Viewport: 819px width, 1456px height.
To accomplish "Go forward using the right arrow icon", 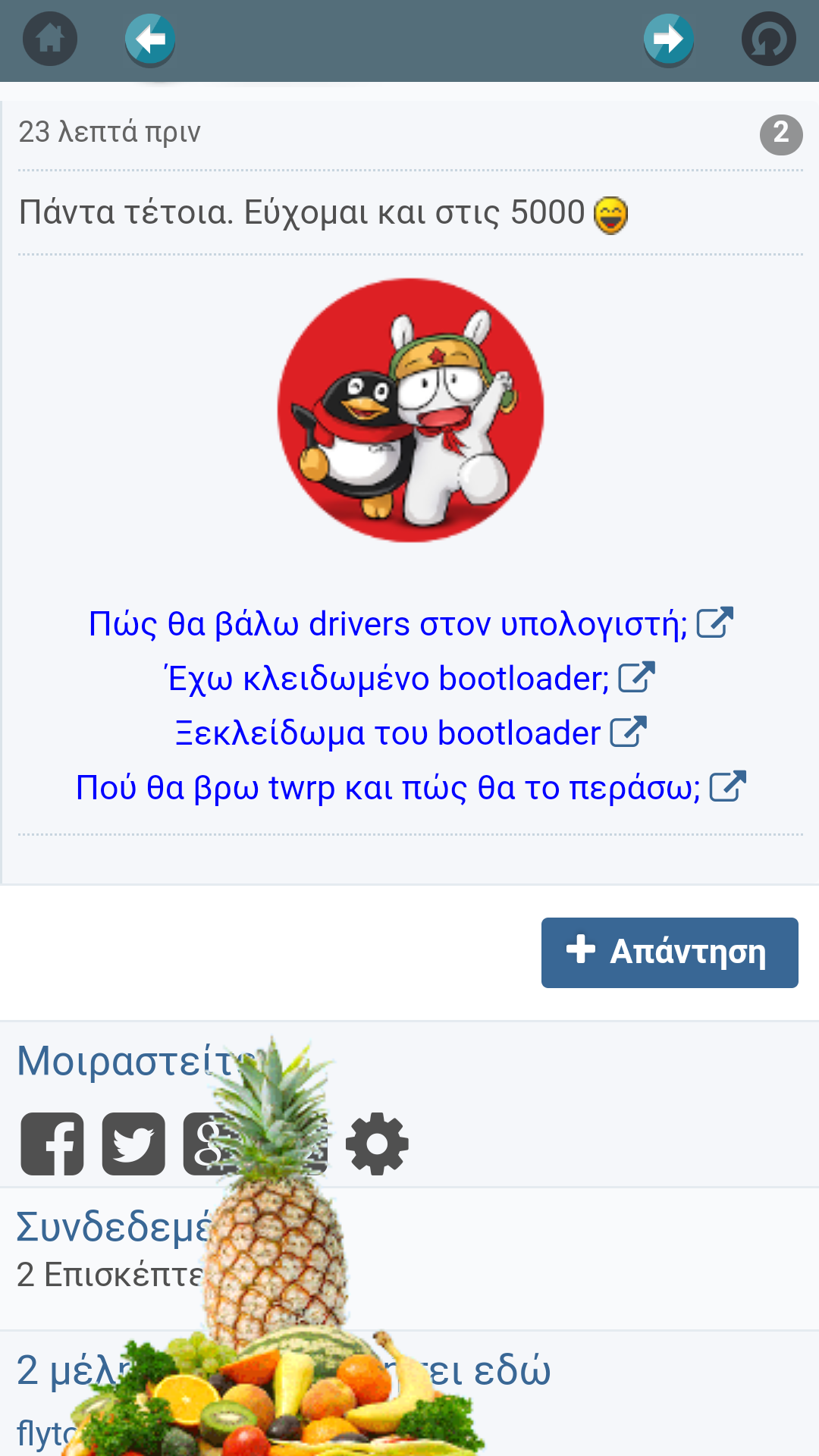I will coord(668,39).
